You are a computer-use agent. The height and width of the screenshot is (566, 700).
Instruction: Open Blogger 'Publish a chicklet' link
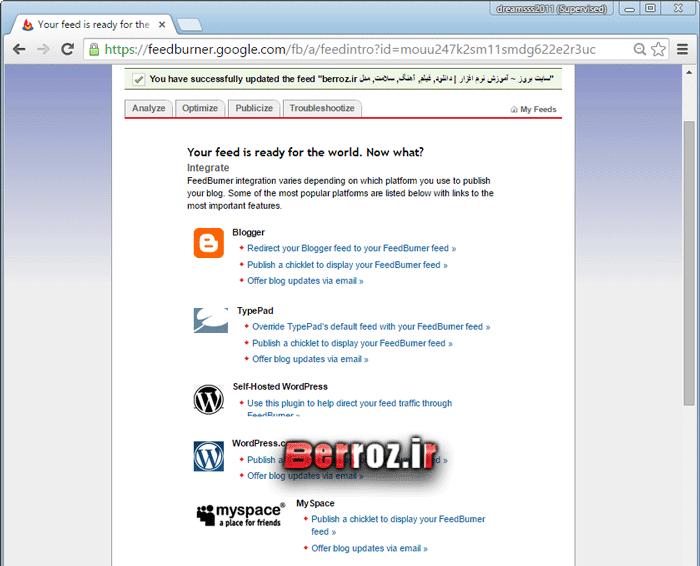347,265
